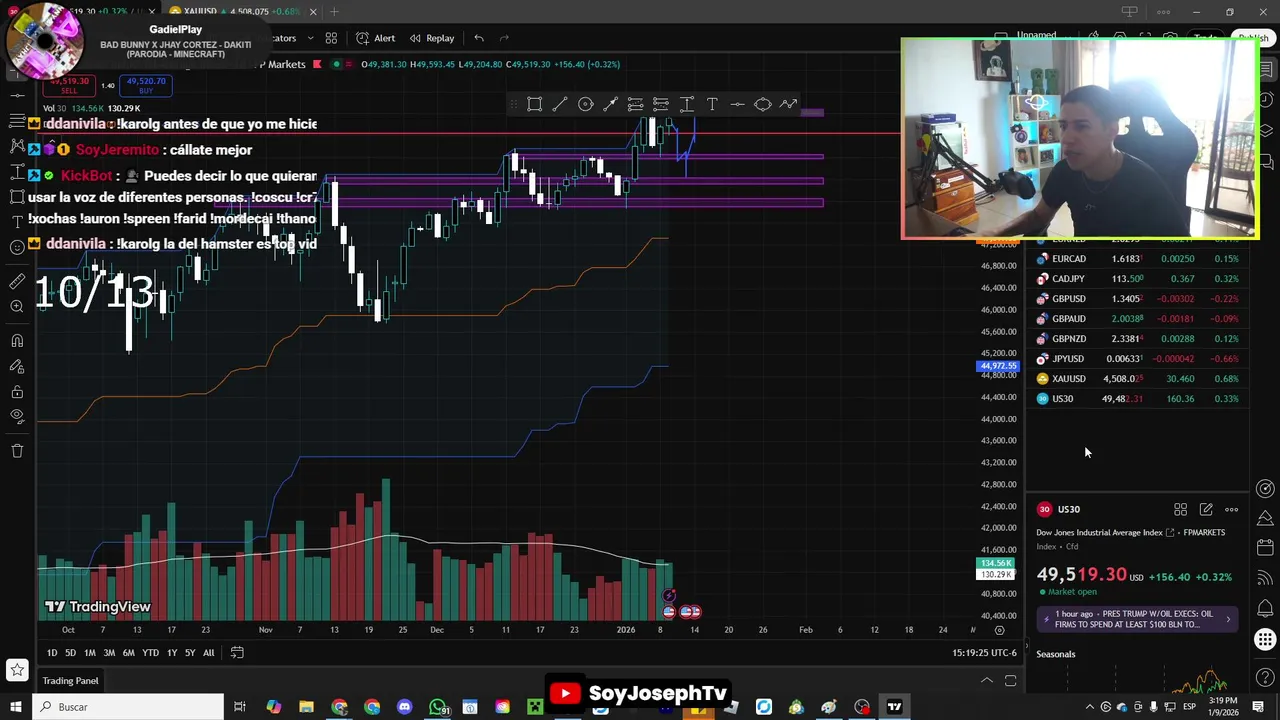The height and width of the screenshot is (720, 1280).
Task: Open Dow Jones Industrial Average Index external link
Action: [x=1170, y=533]
